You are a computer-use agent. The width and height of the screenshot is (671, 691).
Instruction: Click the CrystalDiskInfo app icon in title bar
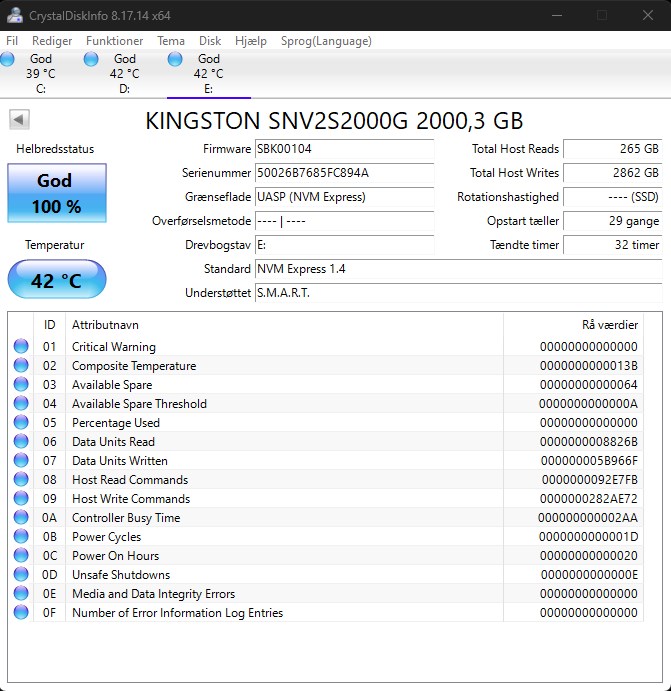point(15,15)
